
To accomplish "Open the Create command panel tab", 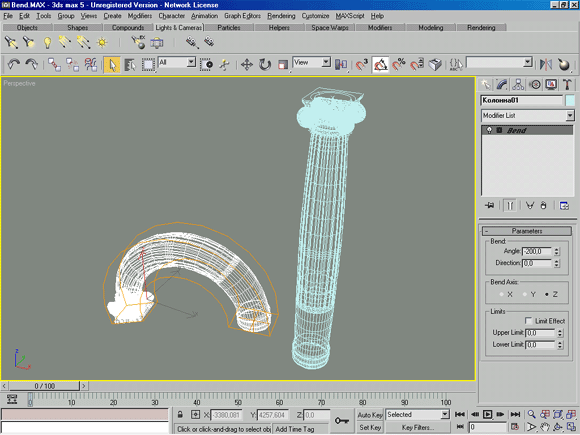I will (485, 85).
